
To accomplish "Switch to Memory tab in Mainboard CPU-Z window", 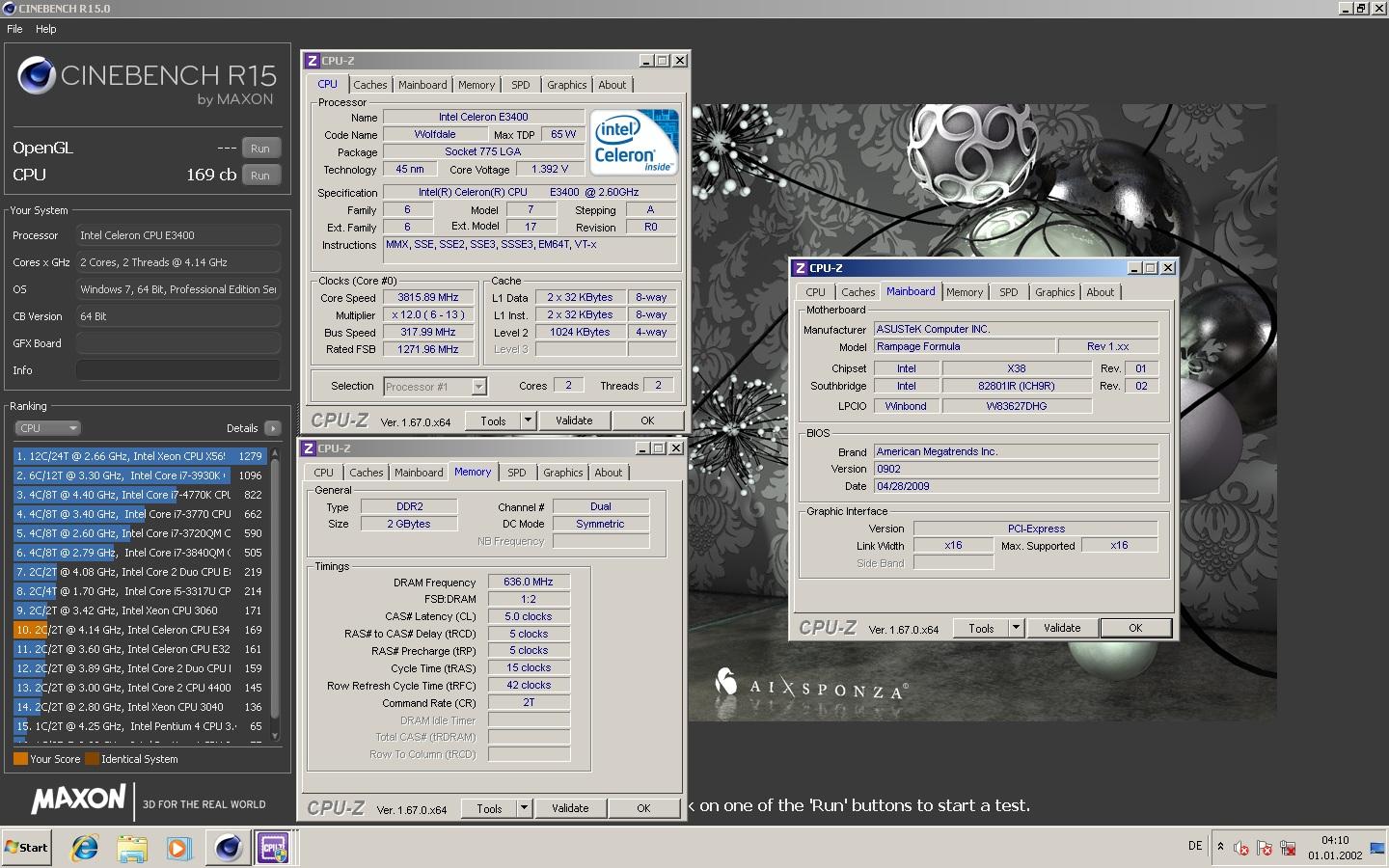I will click(x=965, y=292).
